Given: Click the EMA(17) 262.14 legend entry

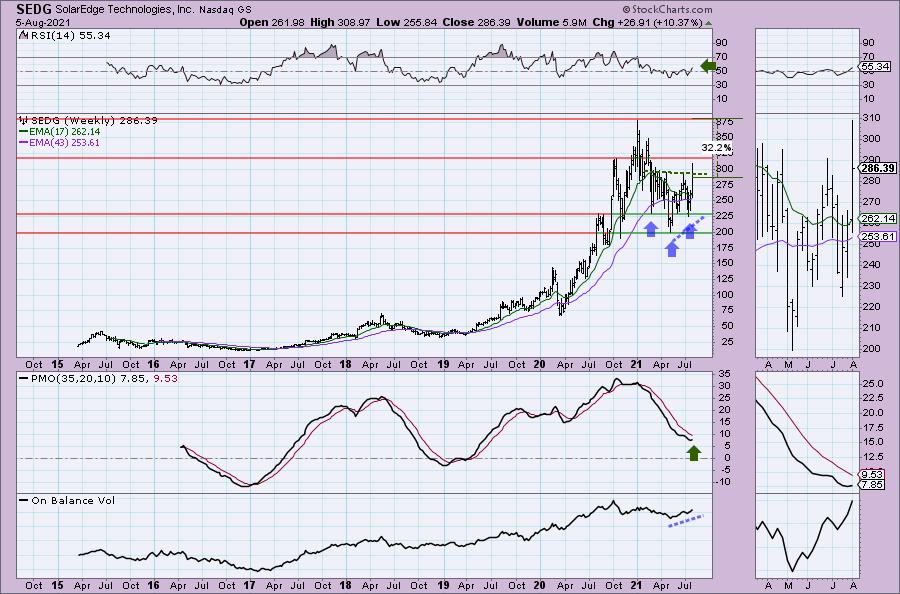Looking at the screenshot, I should [x=59, y=131].
